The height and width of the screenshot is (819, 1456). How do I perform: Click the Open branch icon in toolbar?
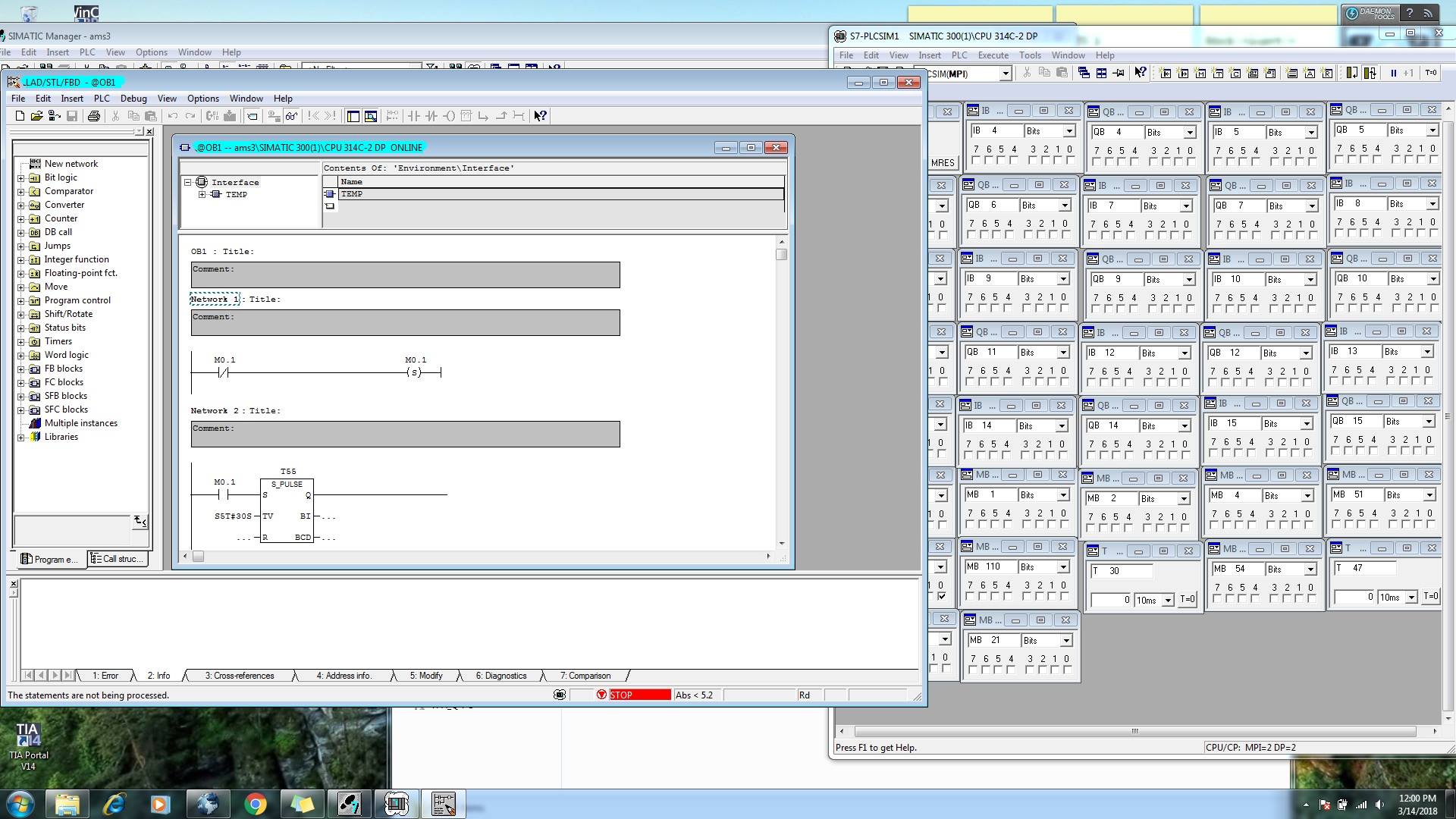tap(484, 116)
